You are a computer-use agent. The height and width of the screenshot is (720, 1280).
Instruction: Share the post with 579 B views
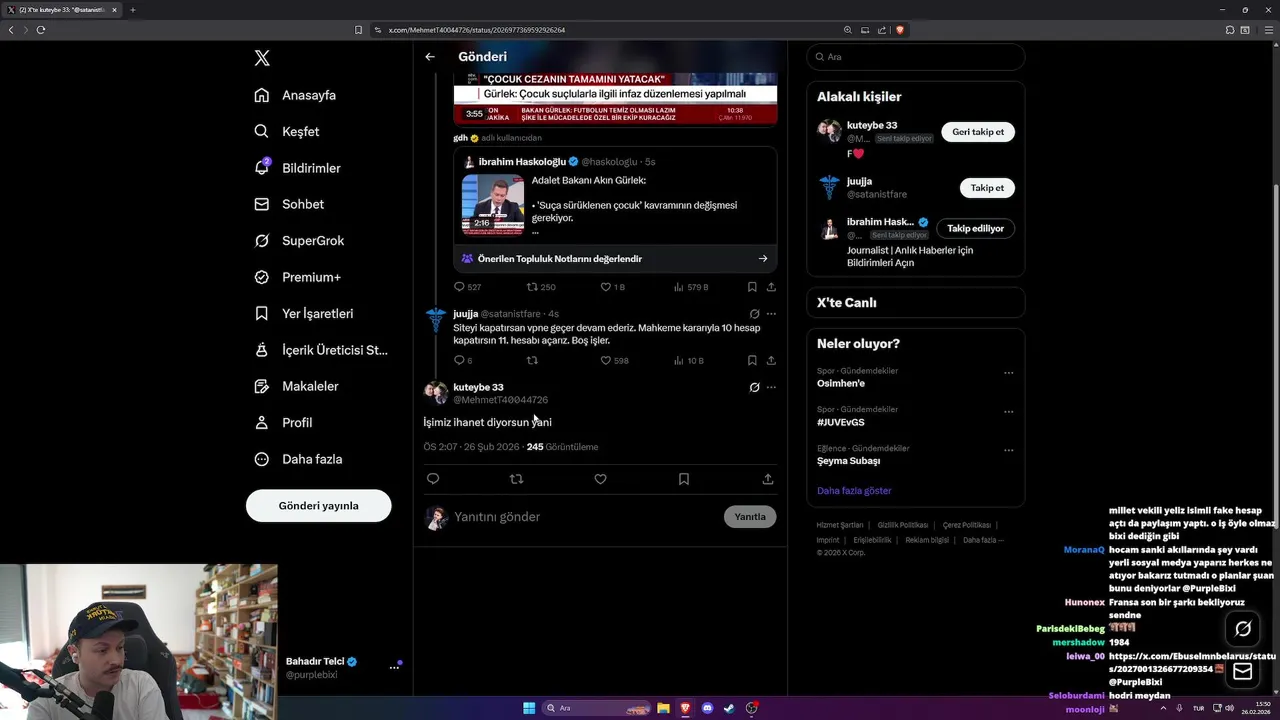(x=770, y=287)
